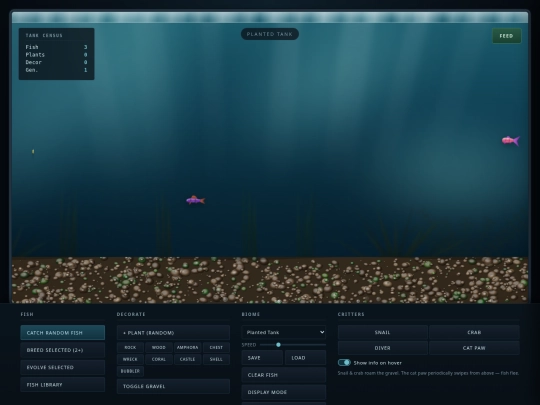Image resolution: width=540 pixels, height=405 pixels.
Task: Add a Bubbler decoration
Action: coord(130,371)
